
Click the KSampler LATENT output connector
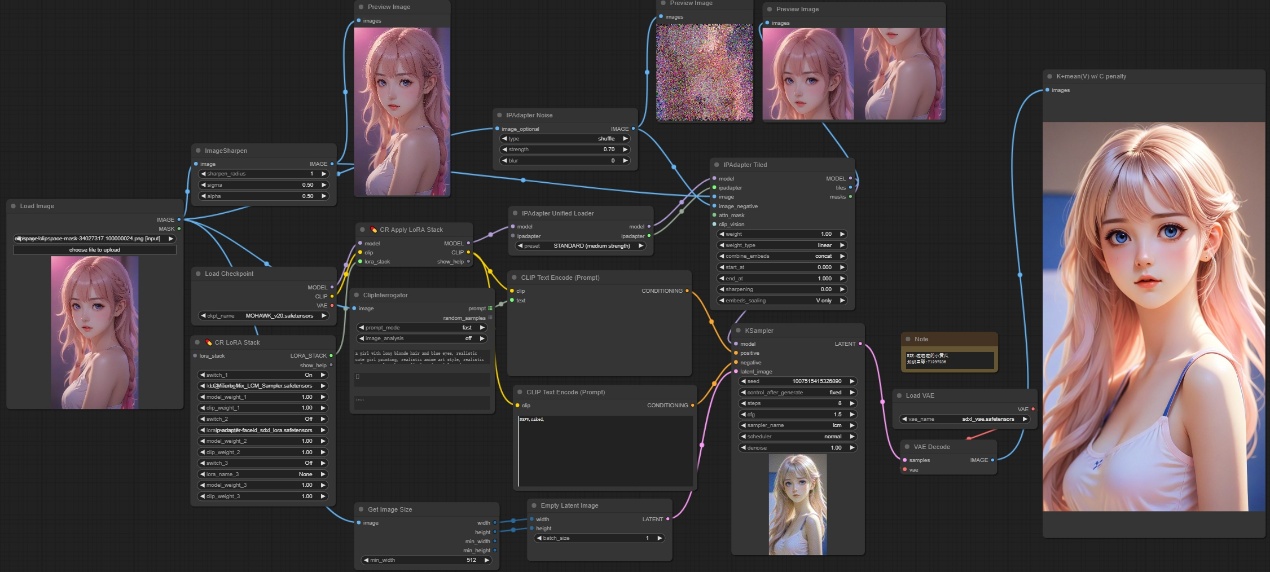coord(859,344)
